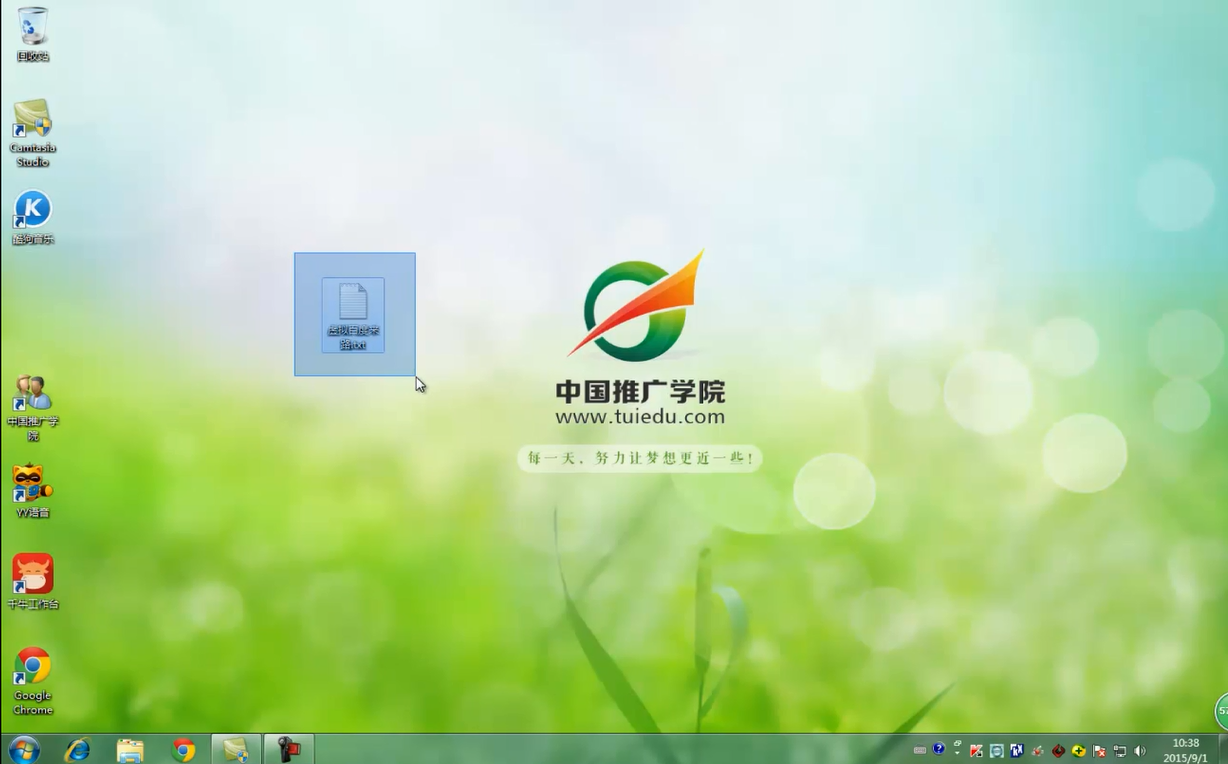The width and height of the screenshot is (1228, 764).
Task: Open the Windows Start menu
Action: (x=23, y=749)
